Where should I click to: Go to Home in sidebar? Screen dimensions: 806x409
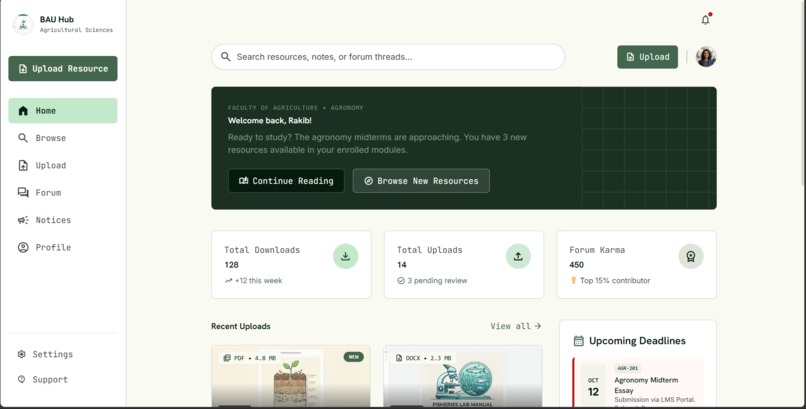click(x=63, y=110)
